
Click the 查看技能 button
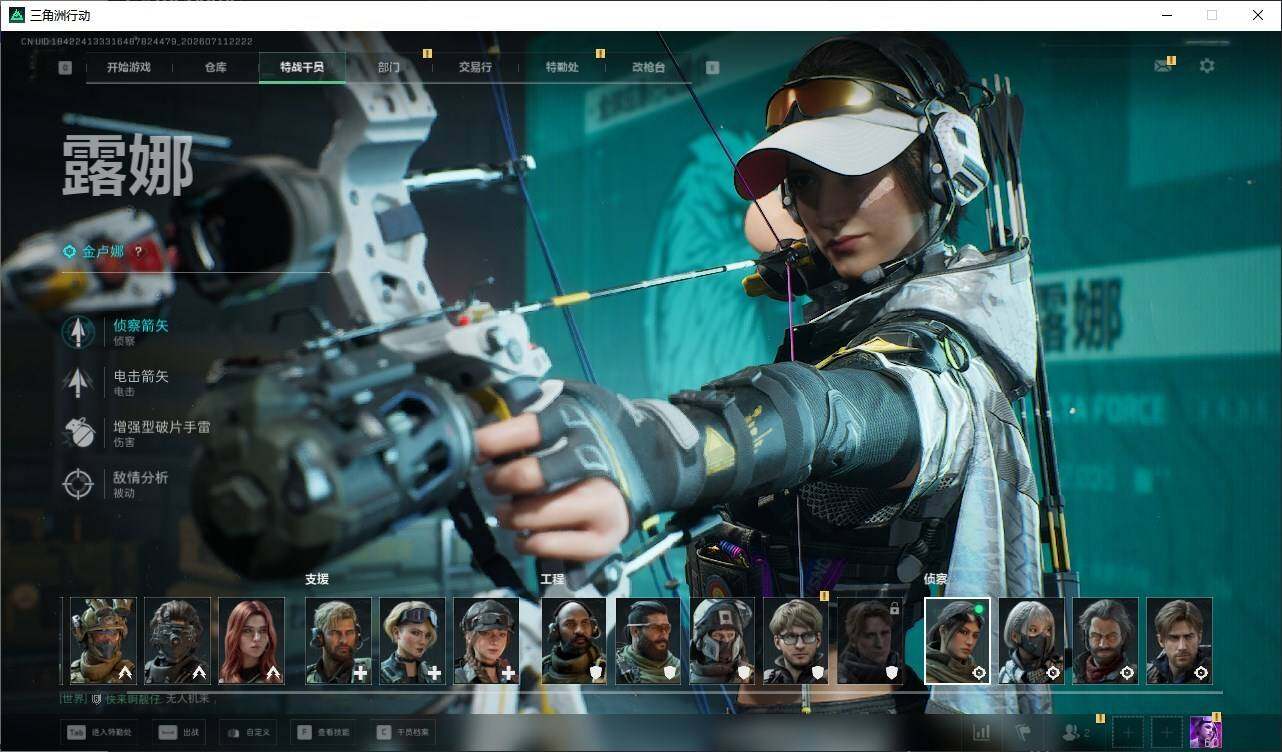coord(321,732)
